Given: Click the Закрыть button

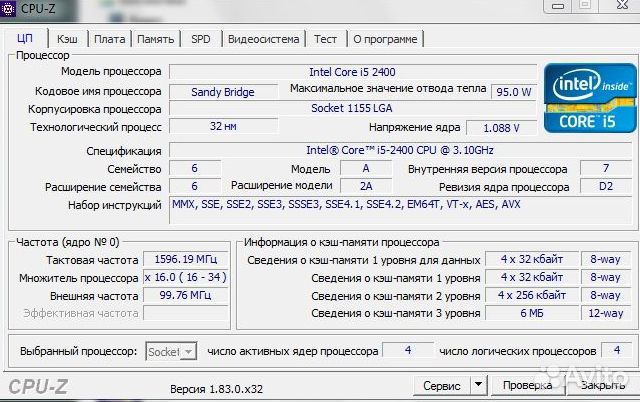Looking at the screenshot, I should click(603, 385).
